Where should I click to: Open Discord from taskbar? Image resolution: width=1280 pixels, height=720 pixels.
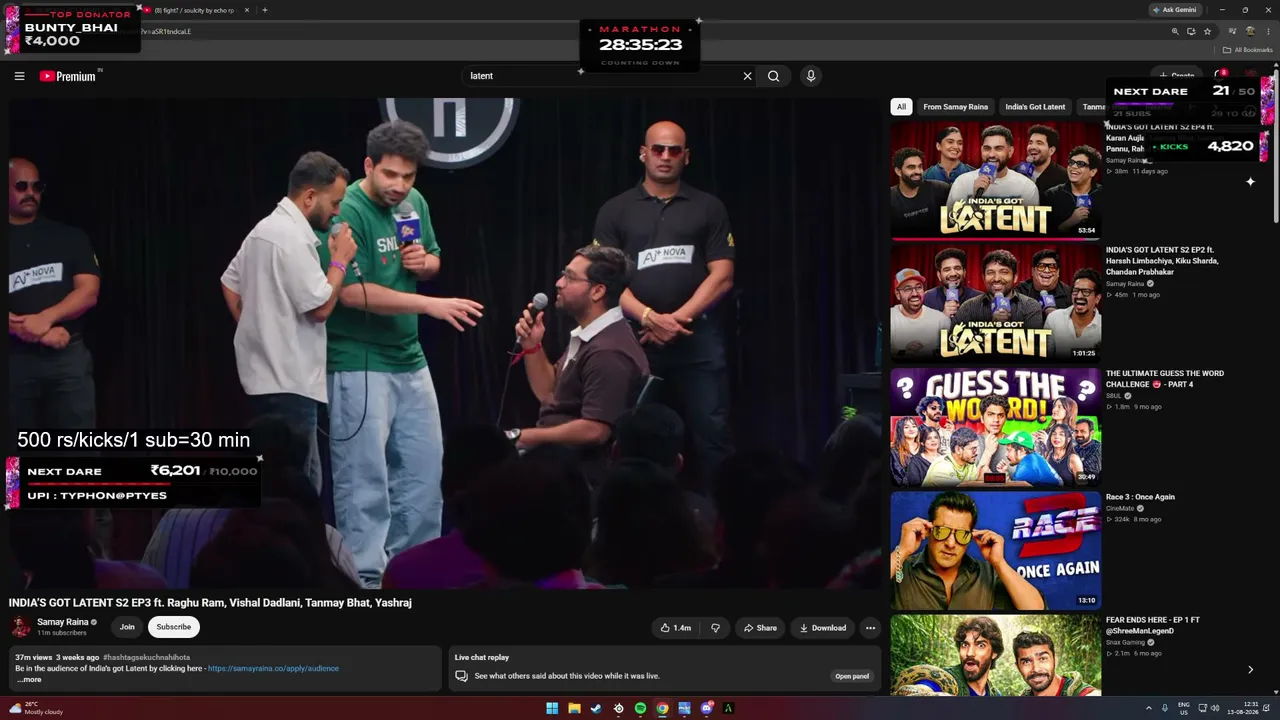tap(706, 709)
